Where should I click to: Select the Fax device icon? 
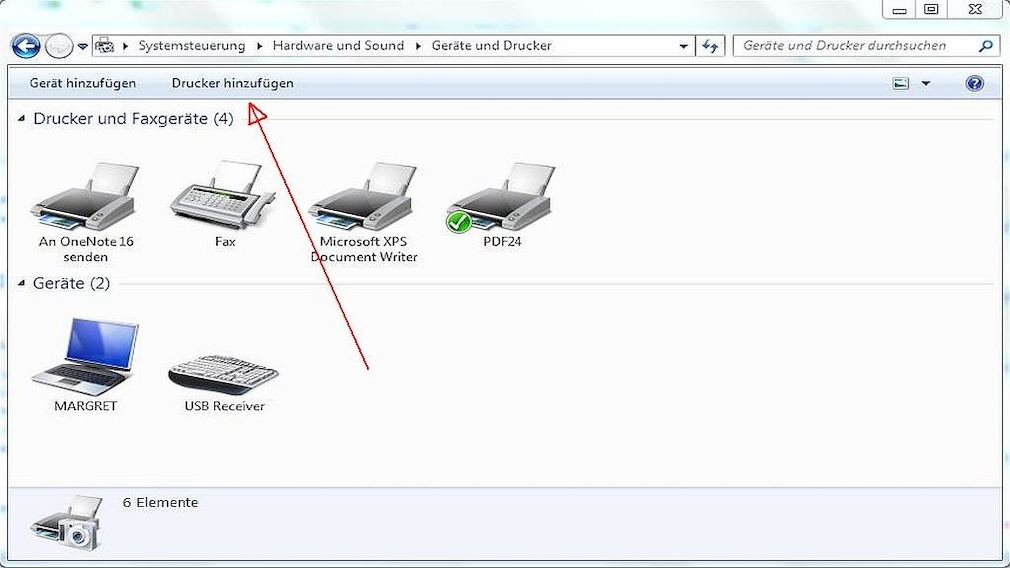tap(224, 197)
